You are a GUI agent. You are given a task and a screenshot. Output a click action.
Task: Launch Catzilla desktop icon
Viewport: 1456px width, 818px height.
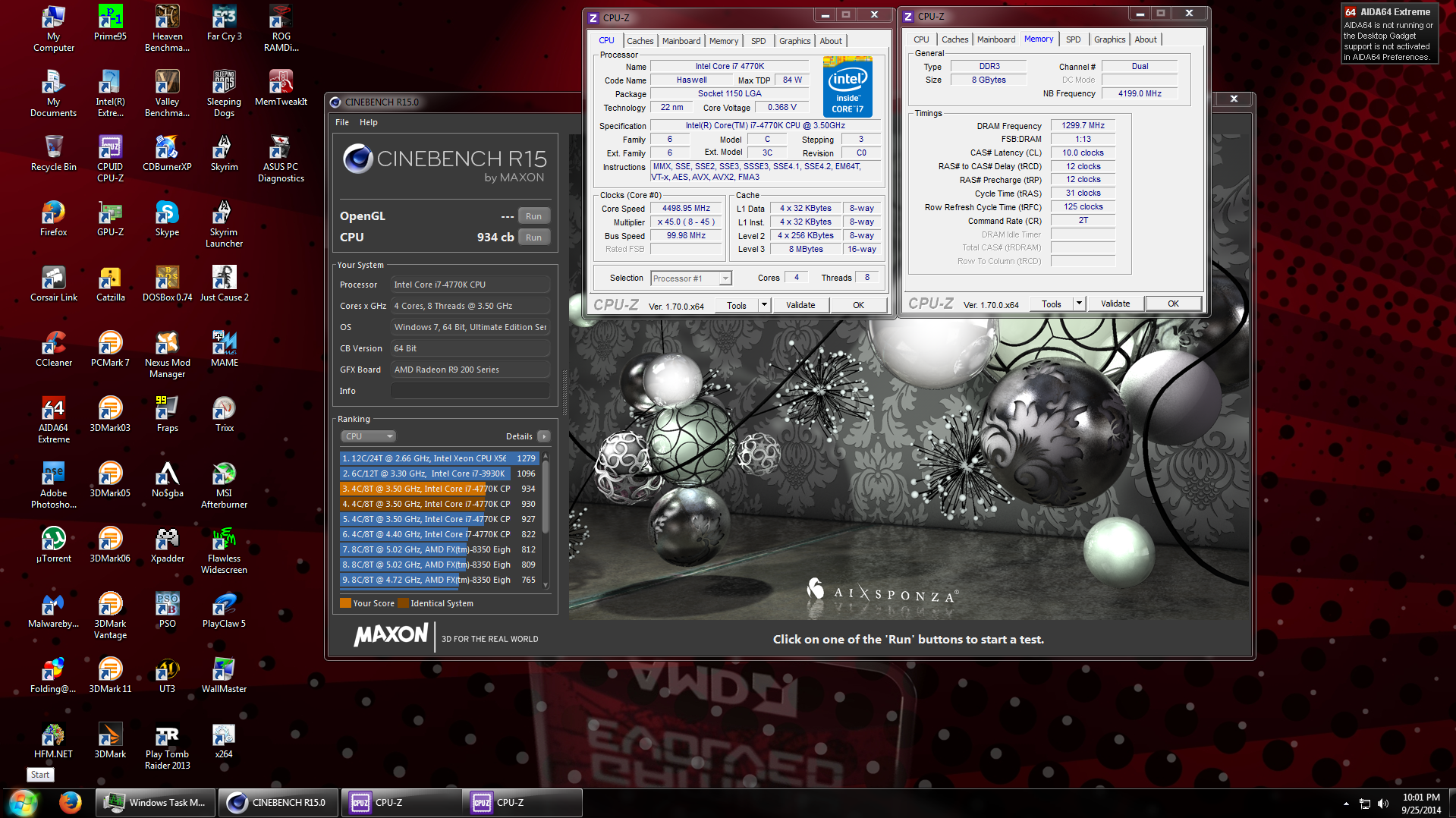(110, 284)
